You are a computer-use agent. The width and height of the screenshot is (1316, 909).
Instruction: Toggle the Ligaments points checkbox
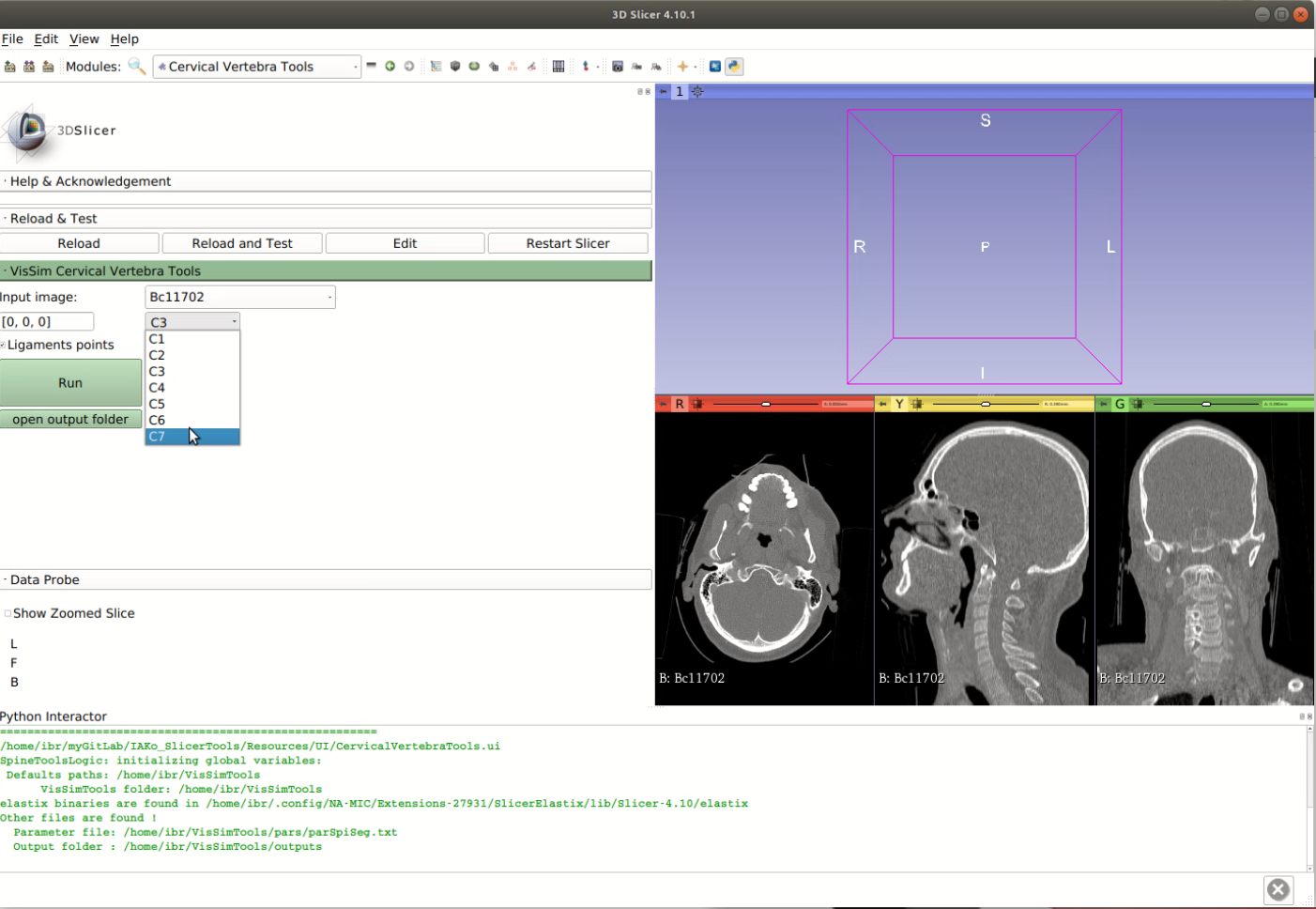tap(4, 345)
